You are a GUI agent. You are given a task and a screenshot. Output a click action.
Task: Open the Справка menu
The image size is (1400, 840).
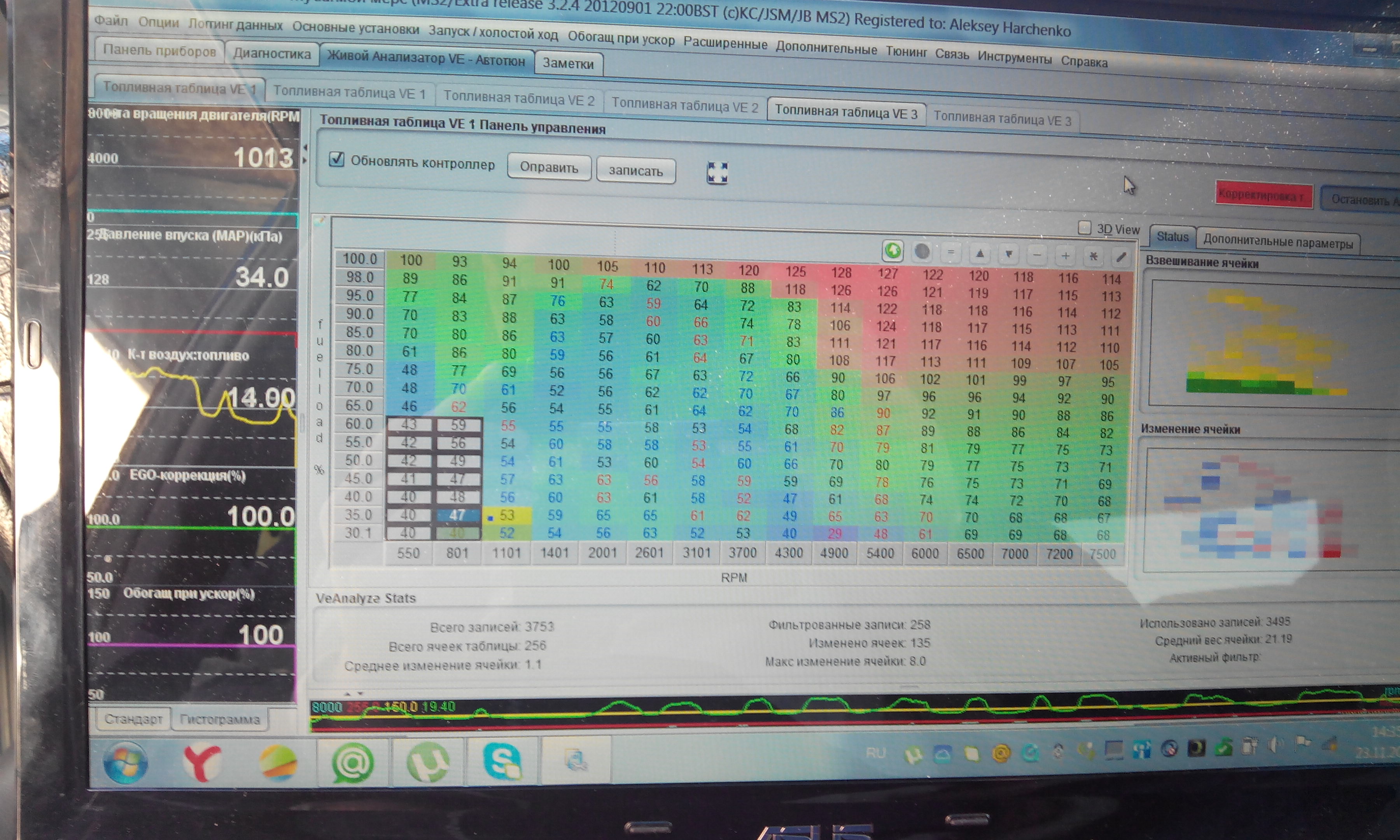1084,62
